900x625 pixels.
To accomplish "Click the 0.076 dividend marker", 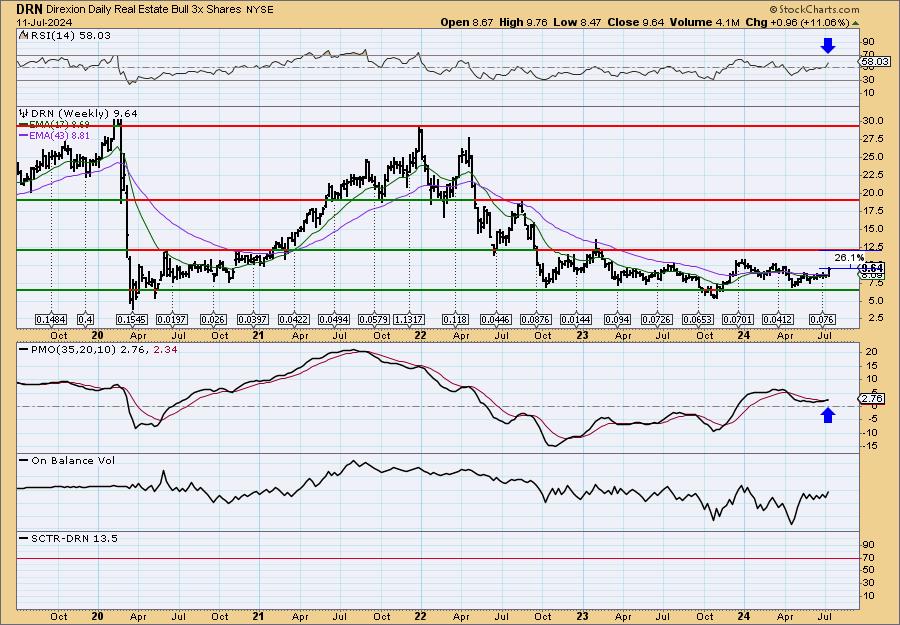I will [822, 319].
